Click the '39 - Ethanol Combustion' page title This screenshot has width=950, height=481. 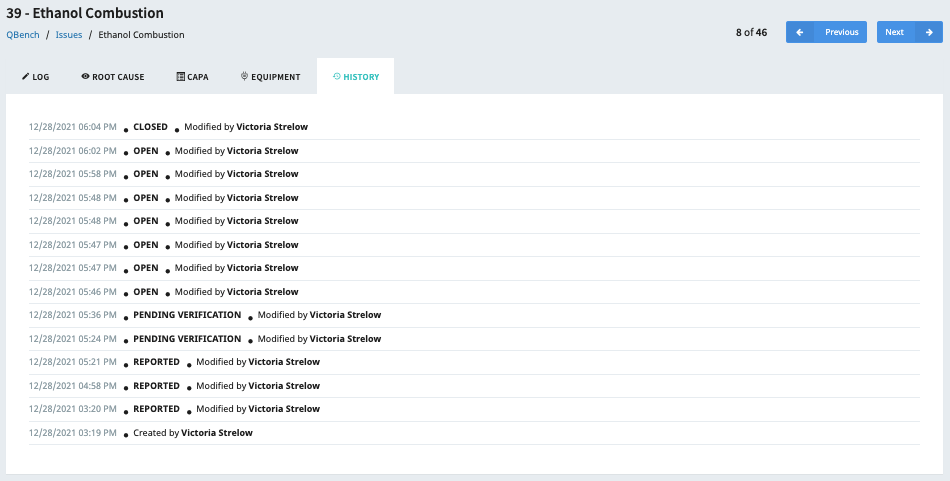[85, 13]
